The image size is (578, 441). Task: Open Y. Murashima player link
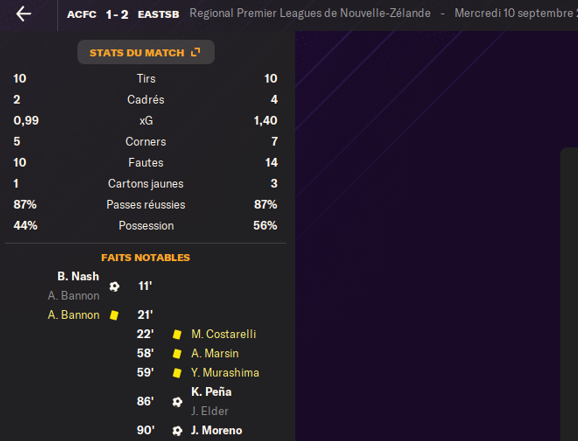pyautogui.click(x=225, y=372)
